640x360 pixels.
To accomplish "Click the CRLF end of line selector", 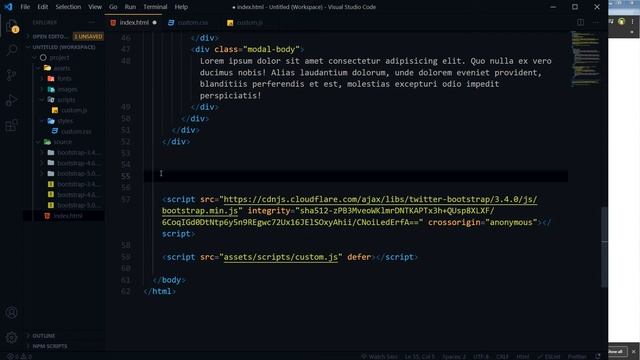I will (502, 356).
